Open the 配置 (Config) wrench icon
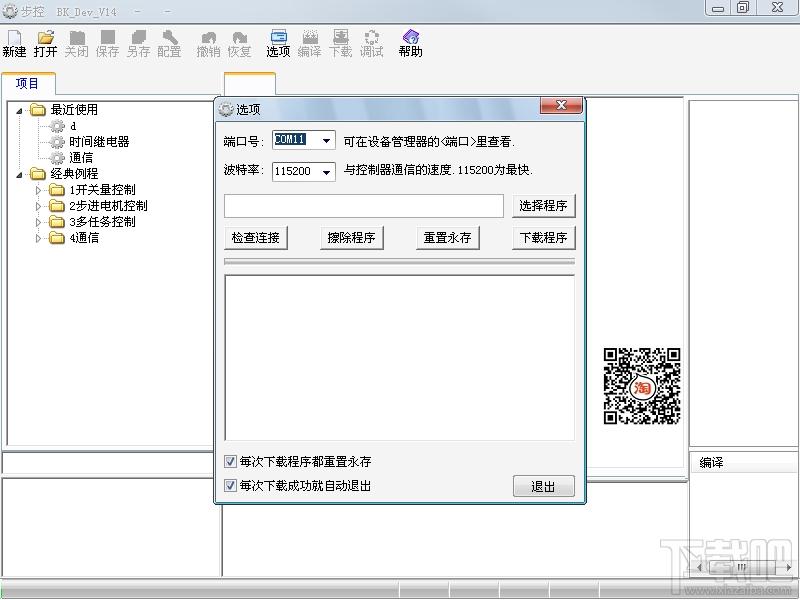 tap(169, 43)
